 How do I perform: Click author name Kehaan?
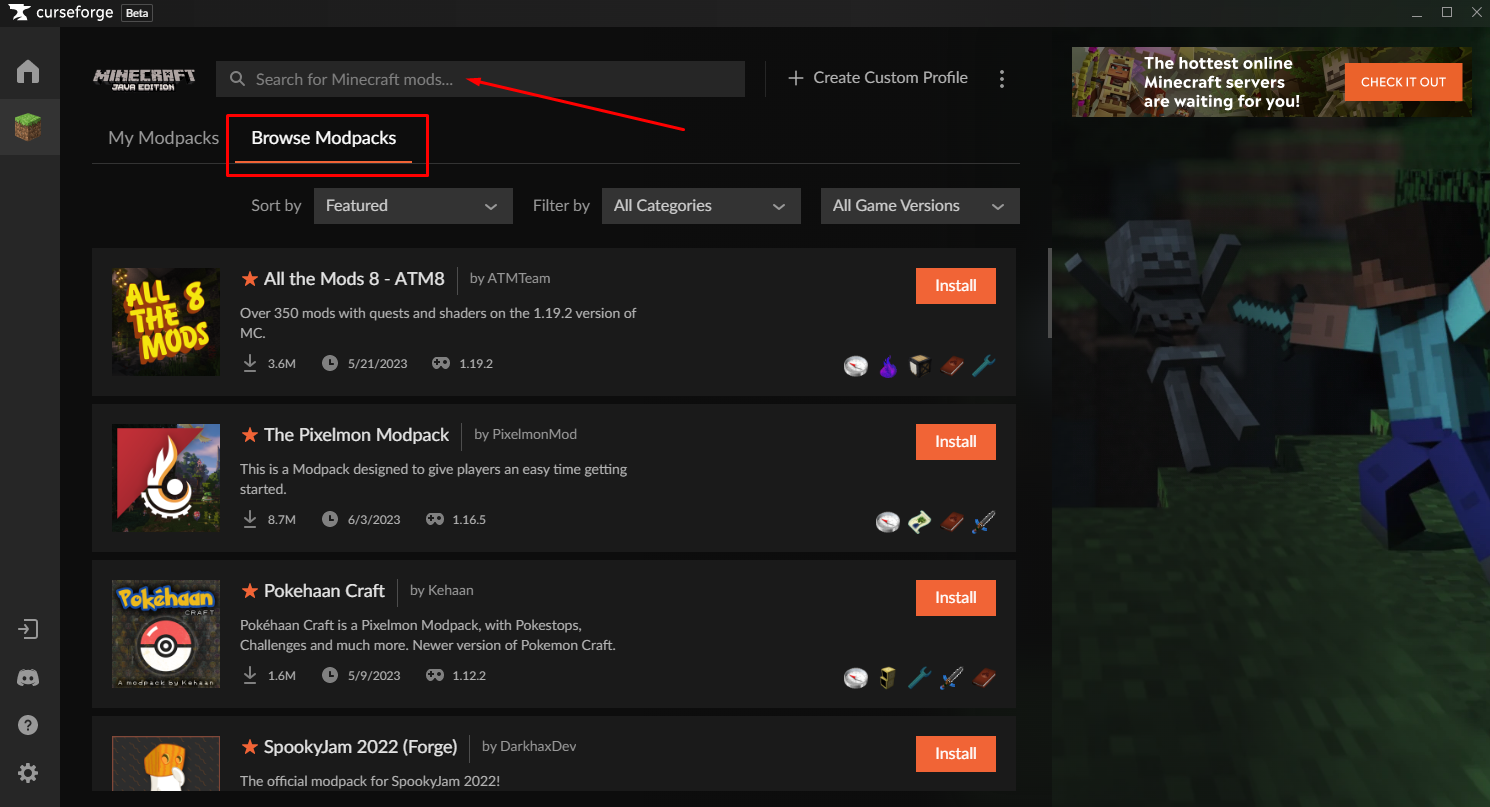click(x=451, y=591)
